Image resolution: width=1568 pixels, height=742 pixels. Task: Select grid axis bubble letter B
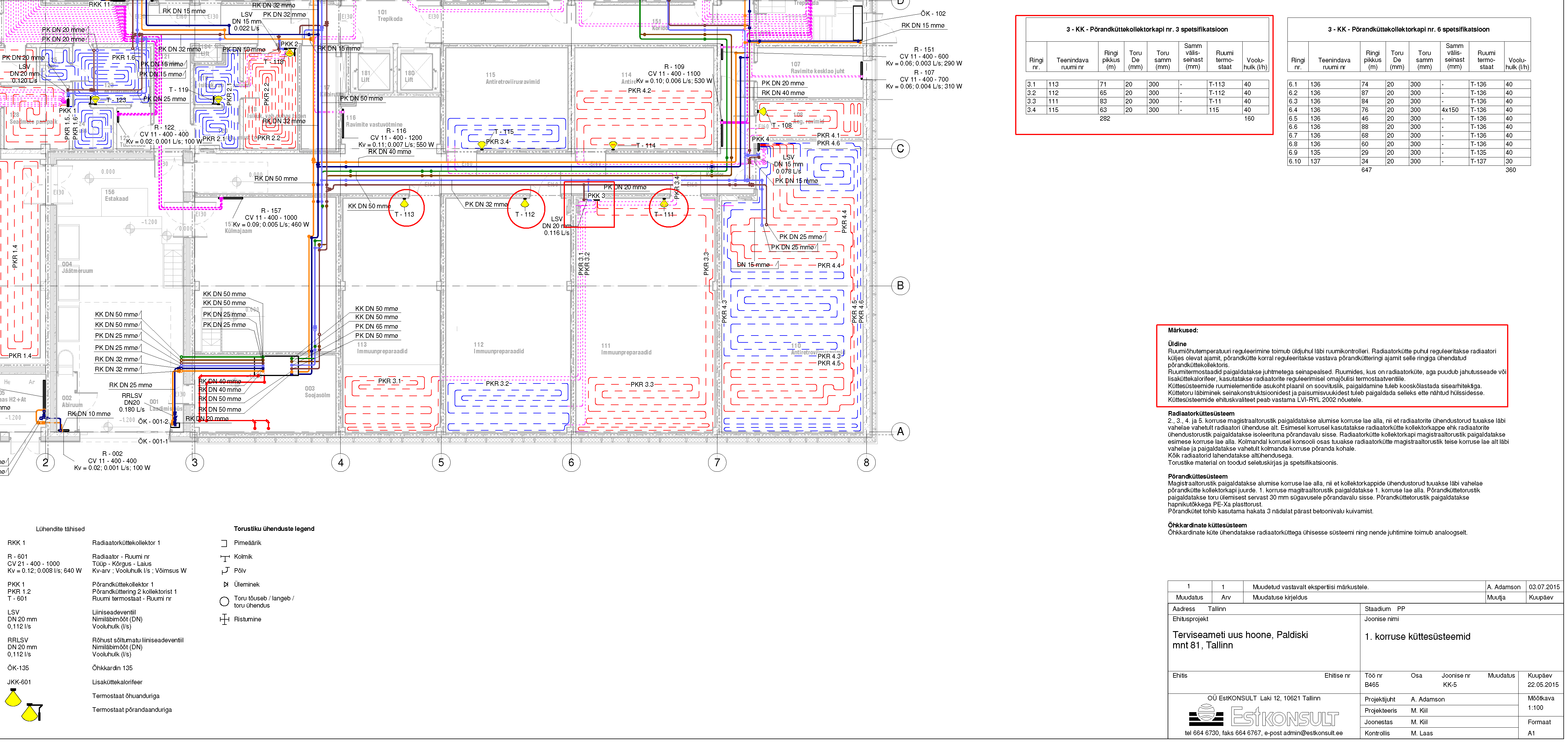point(900,286)
